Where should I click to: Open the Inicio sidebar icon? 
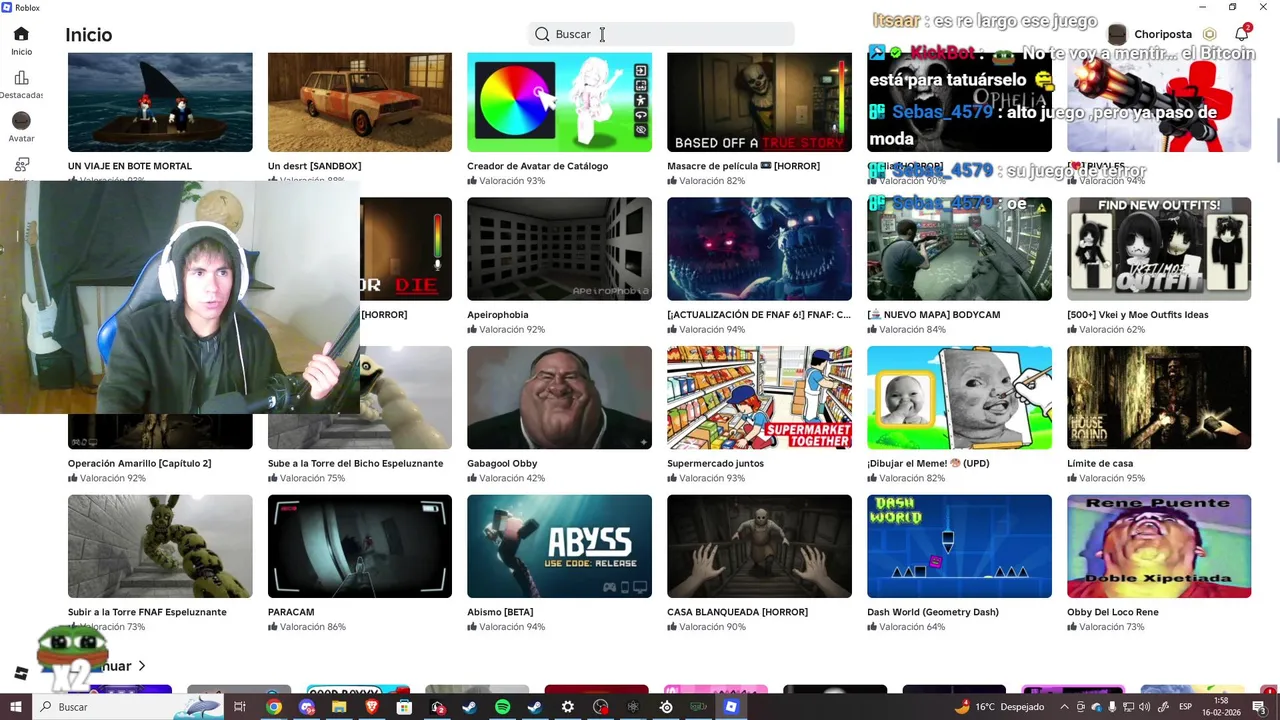pos(21,34)
